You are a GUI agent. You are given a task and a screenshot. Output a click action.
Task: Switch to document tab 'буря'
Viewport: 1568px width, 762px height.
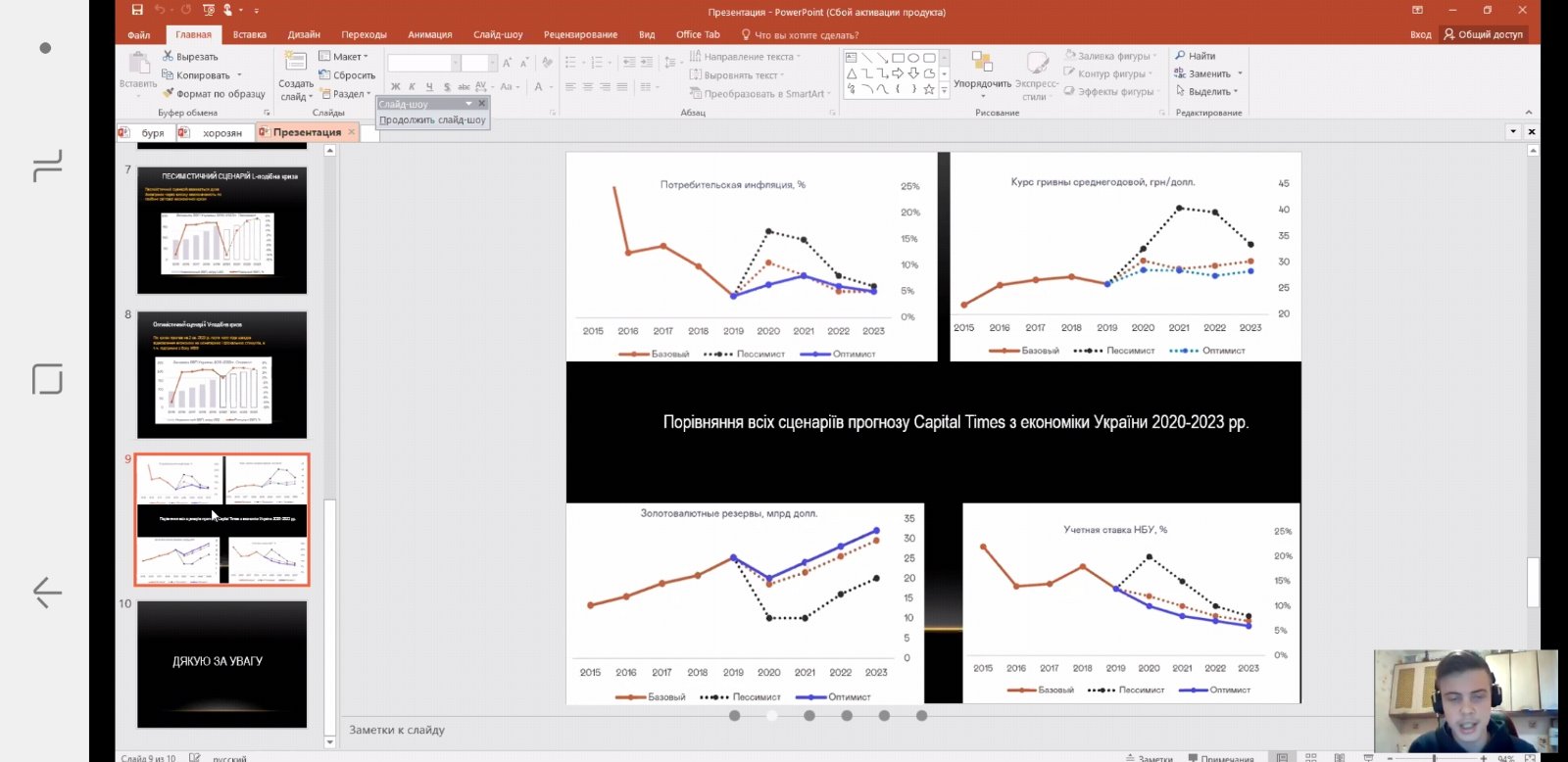pos(145,132)
